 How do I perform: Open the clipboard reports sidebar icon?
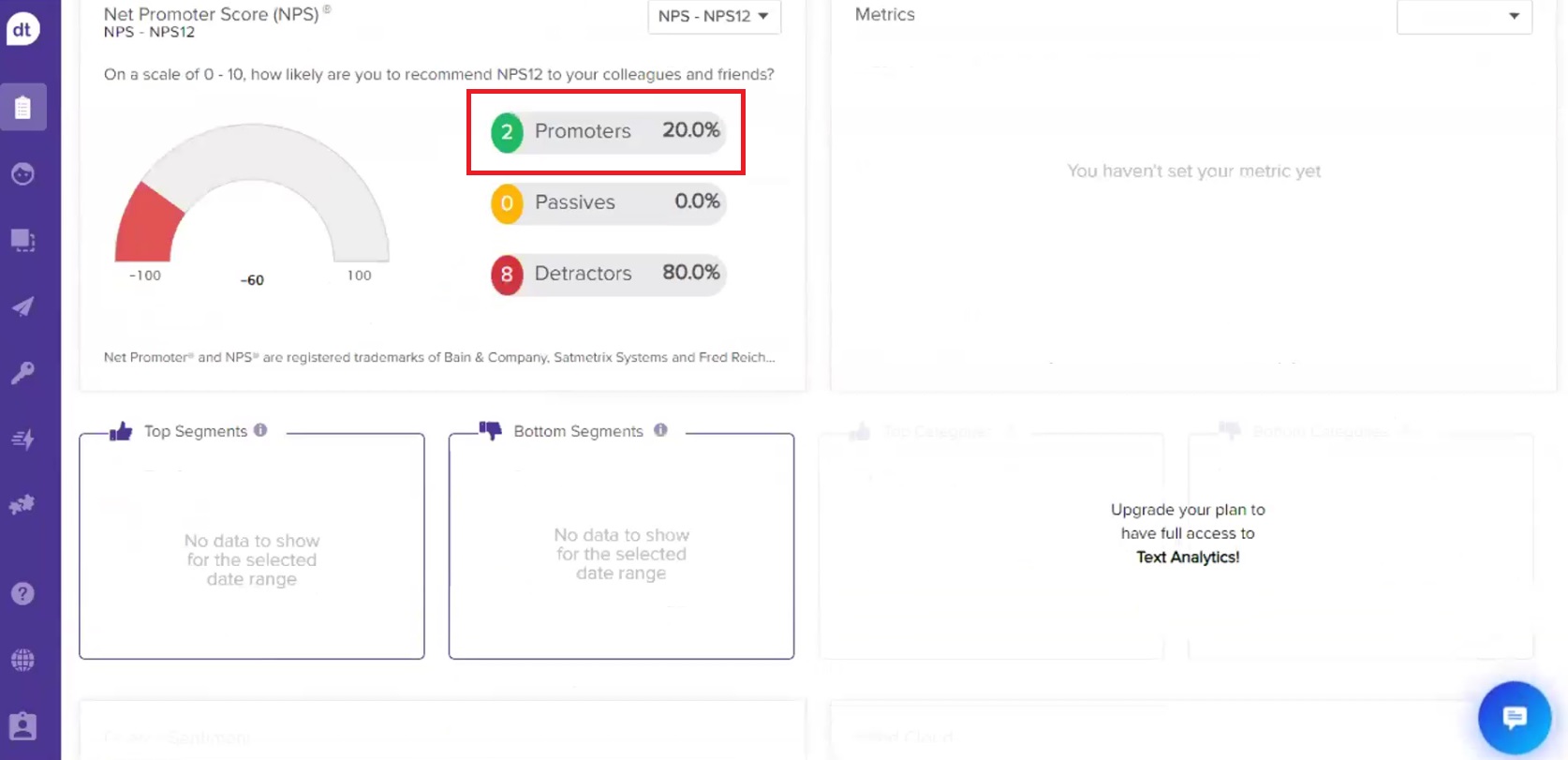pyautogui.click(x=23, y=108)
